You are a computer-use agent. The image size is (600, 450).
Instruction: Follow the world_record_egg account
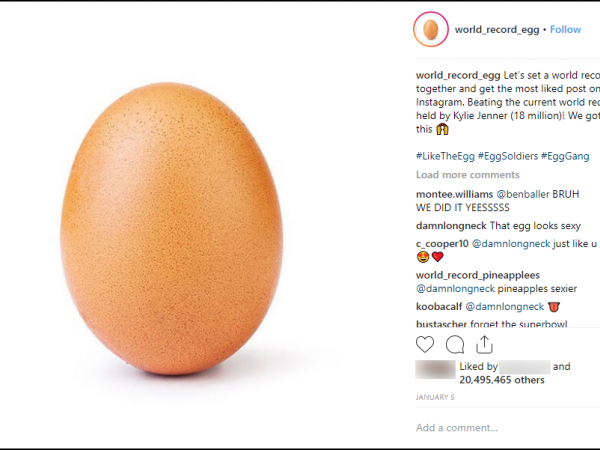click(565, 30)
